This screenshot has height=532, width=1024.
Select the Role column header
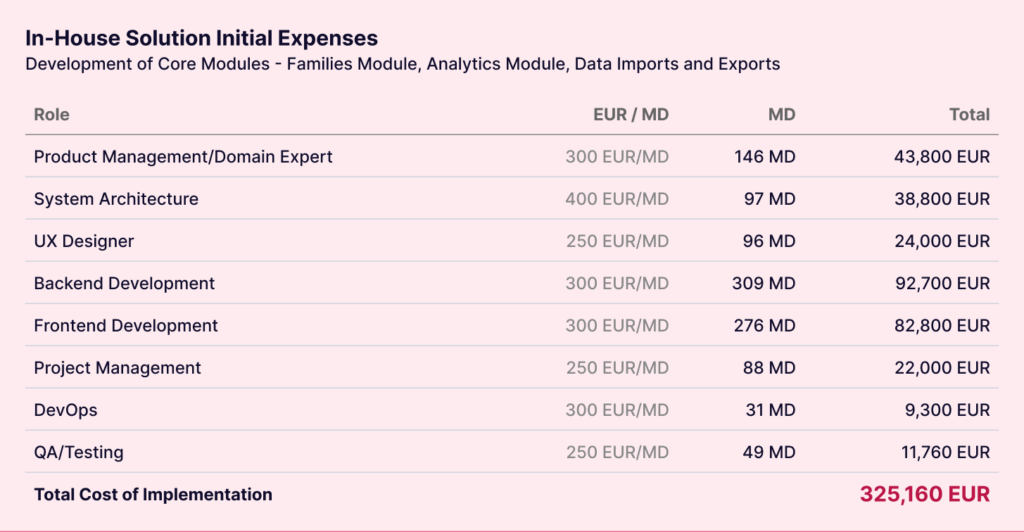(52, 114)
